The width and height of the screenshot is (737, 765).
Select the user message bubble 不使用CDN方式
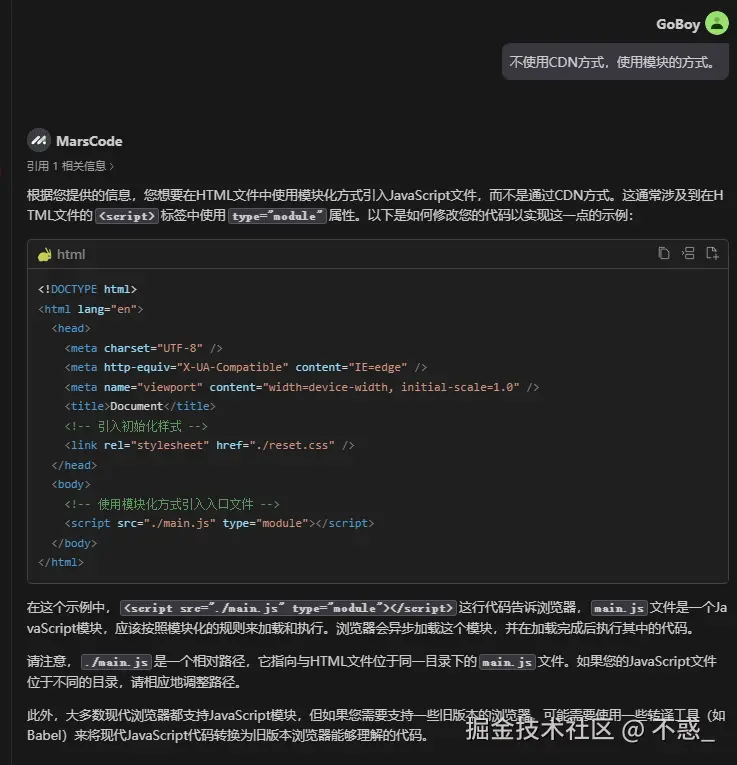pyautogui.click(x=615, y=62)
